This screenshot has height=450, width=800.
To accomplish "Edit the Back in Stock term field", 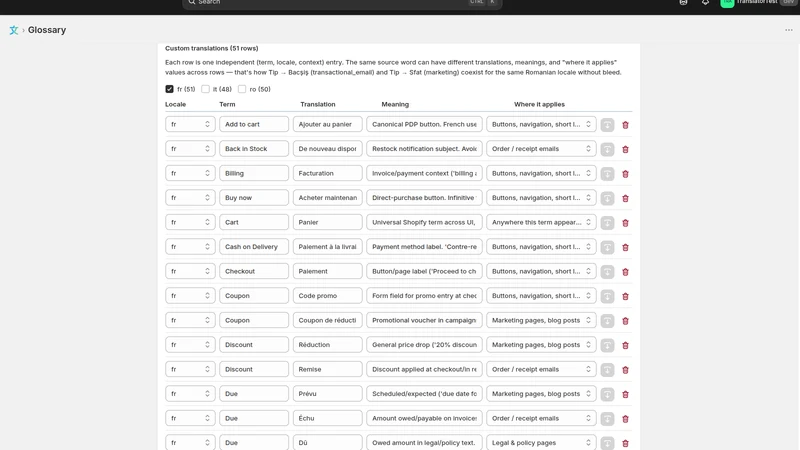I will tap(254, 148).
